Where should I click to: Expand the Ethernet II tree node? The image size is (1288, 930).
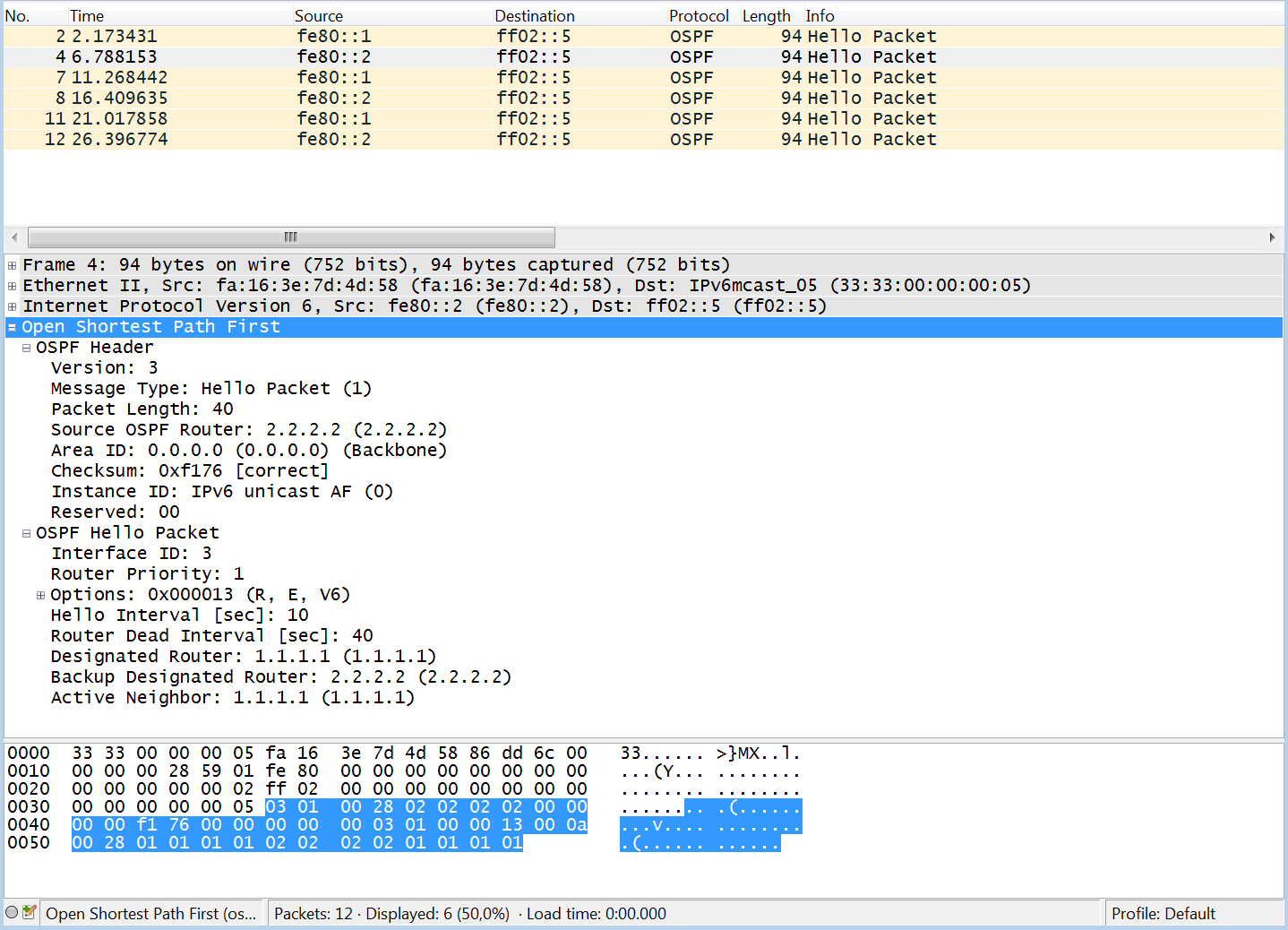[12, 286]
